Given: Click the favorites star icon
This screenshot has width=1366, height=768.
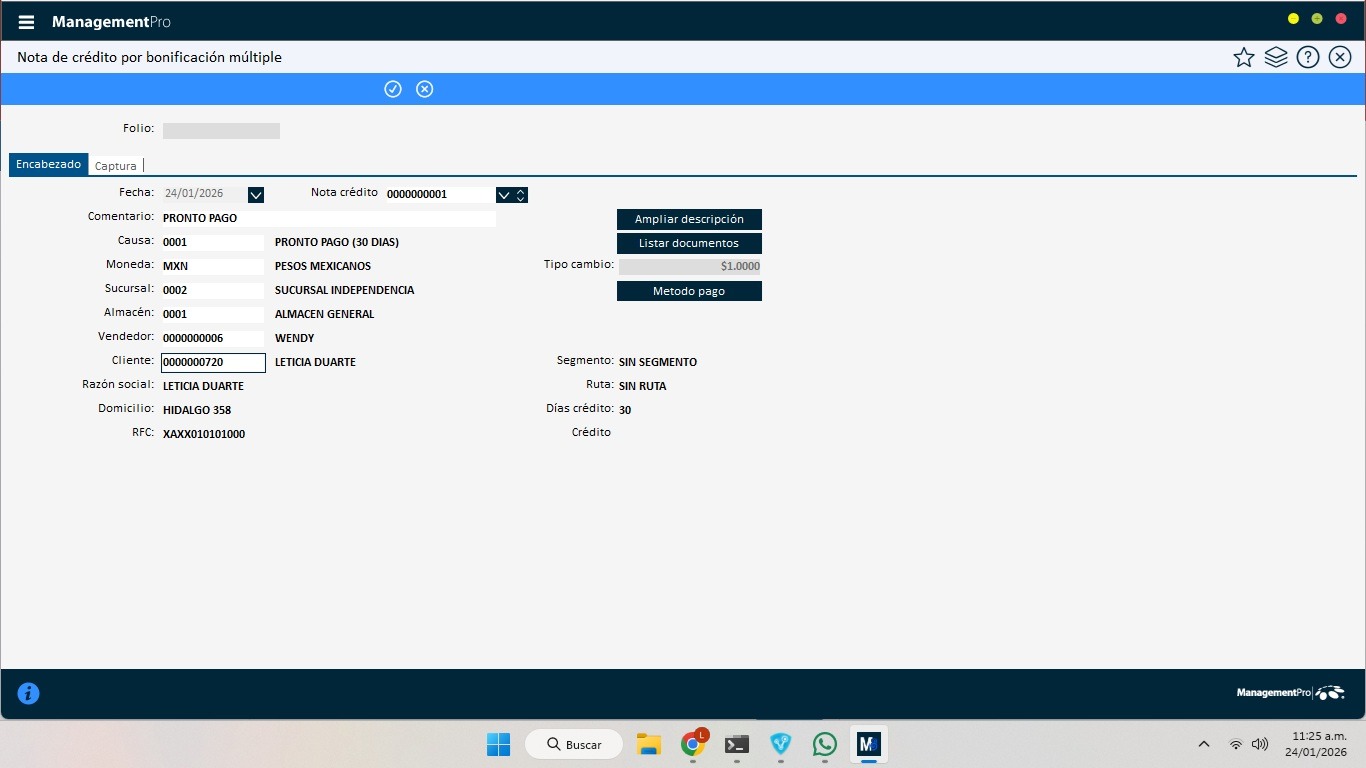Looking at the screenshot, I should click(1243, 57).
